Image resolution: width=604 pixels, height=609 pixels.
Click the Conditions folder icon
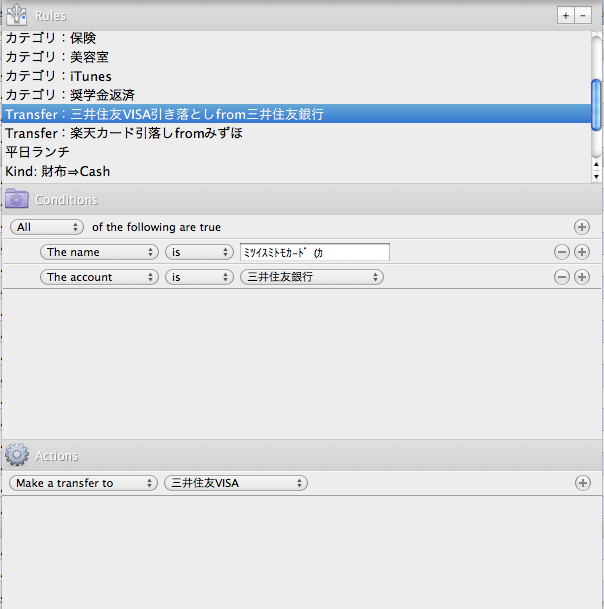17,199
